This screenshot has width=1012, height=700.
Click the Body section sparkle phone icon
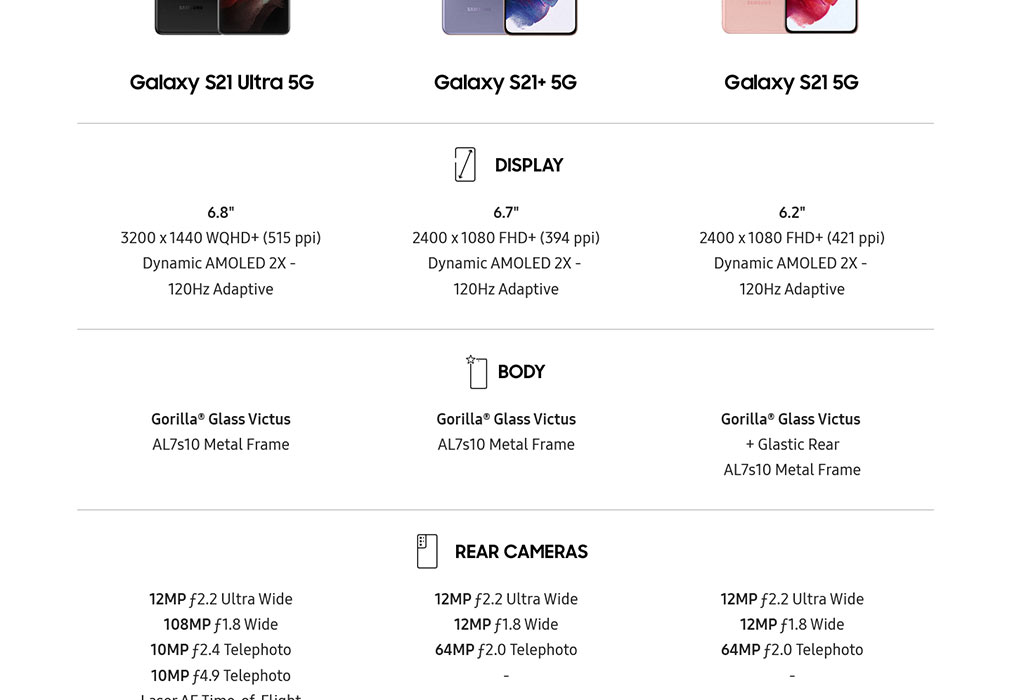(476, 372)
